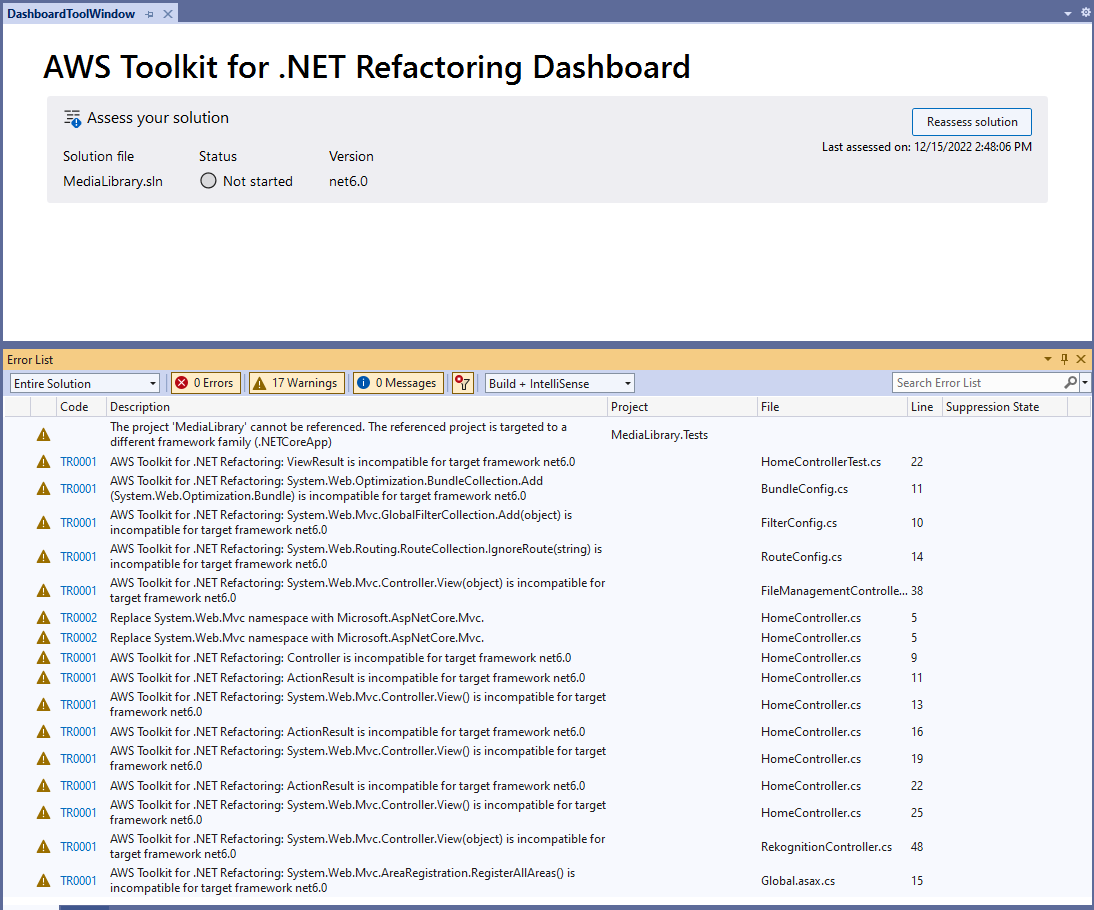This screenshot has width=1094, height=910.
Task: Click warning icon of HomeController.cs line 9 row
Action: (43, 658)
